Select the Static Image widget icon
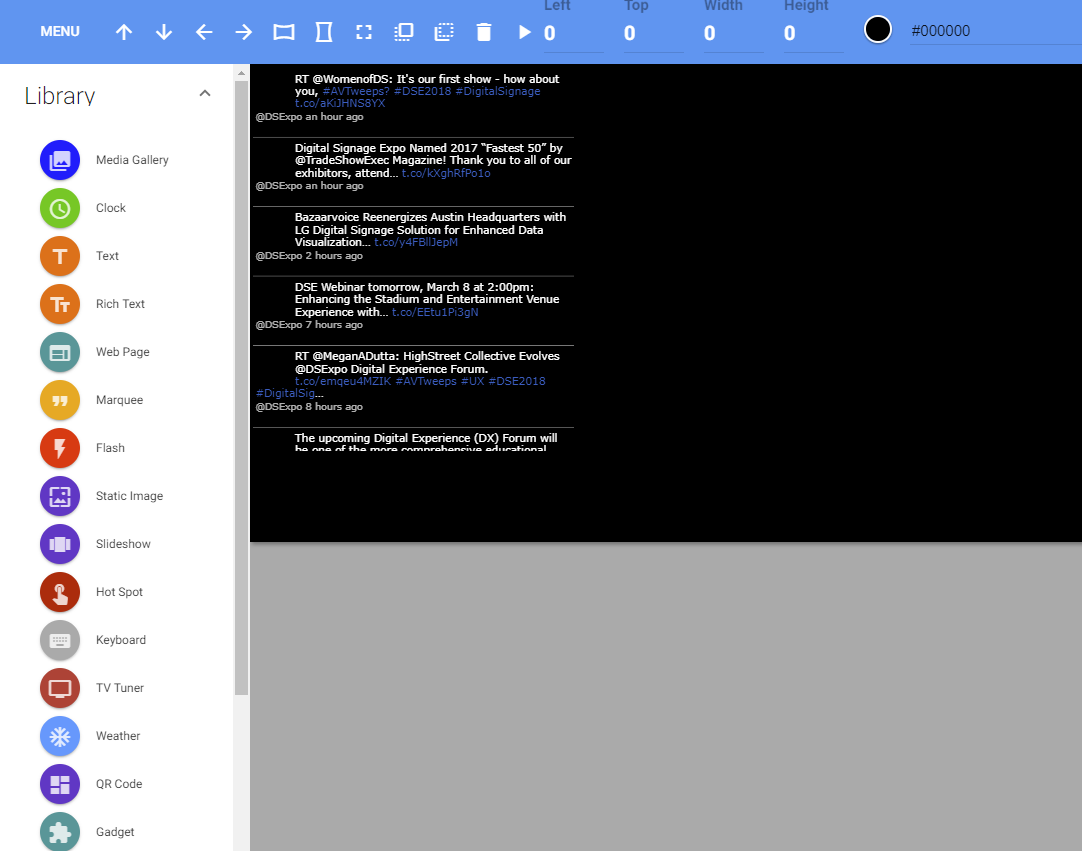 (x=60, y=496)
